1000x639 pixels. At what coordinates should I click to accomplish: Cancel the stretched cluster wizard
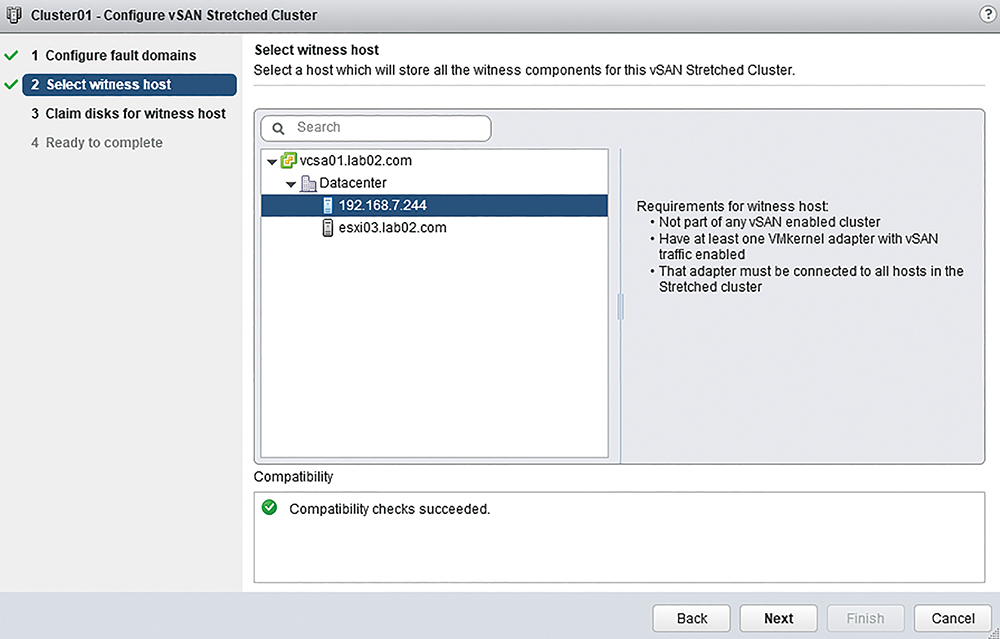pos(953,618)
